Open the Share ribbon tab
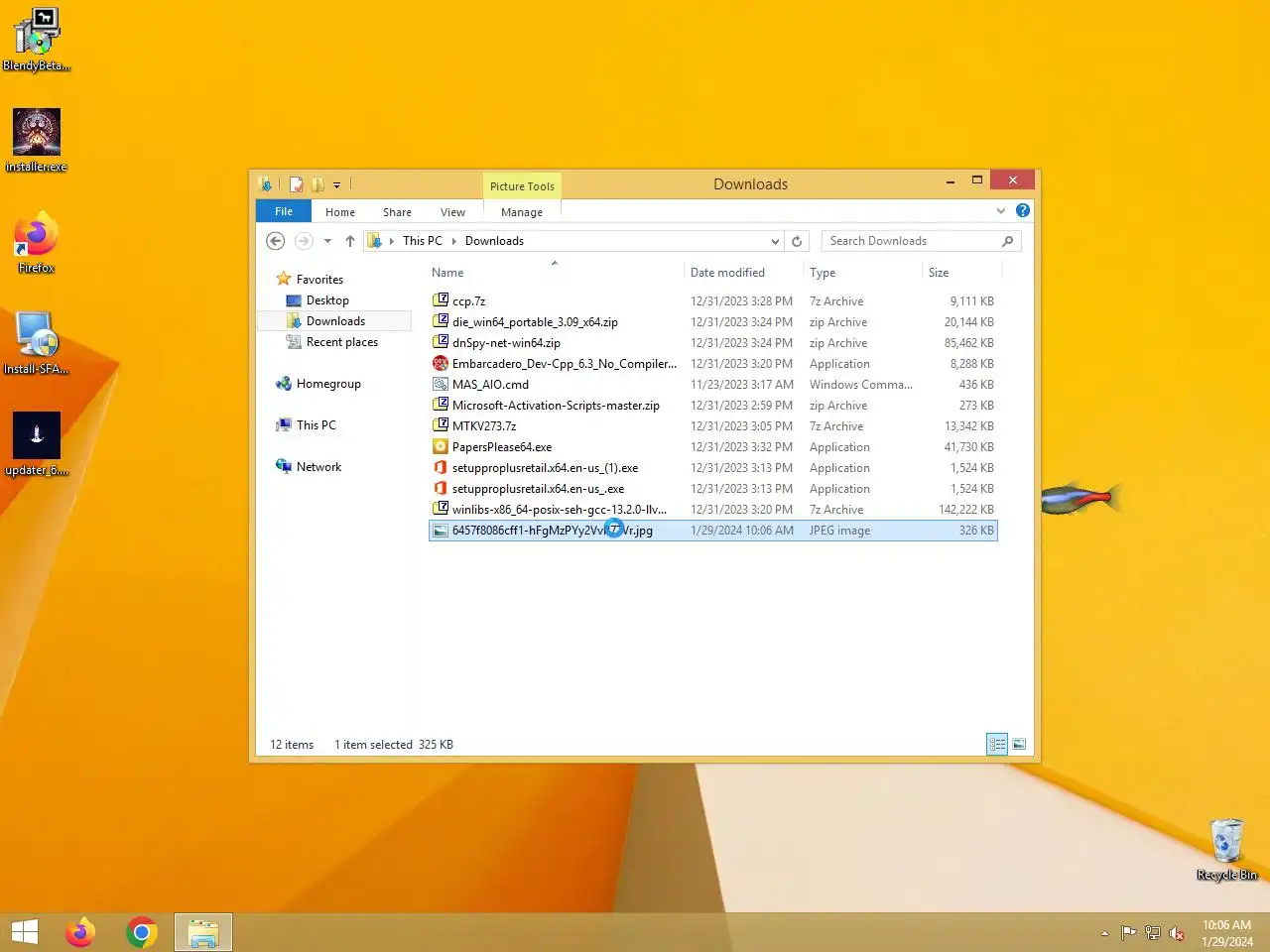 click(397, 212)
